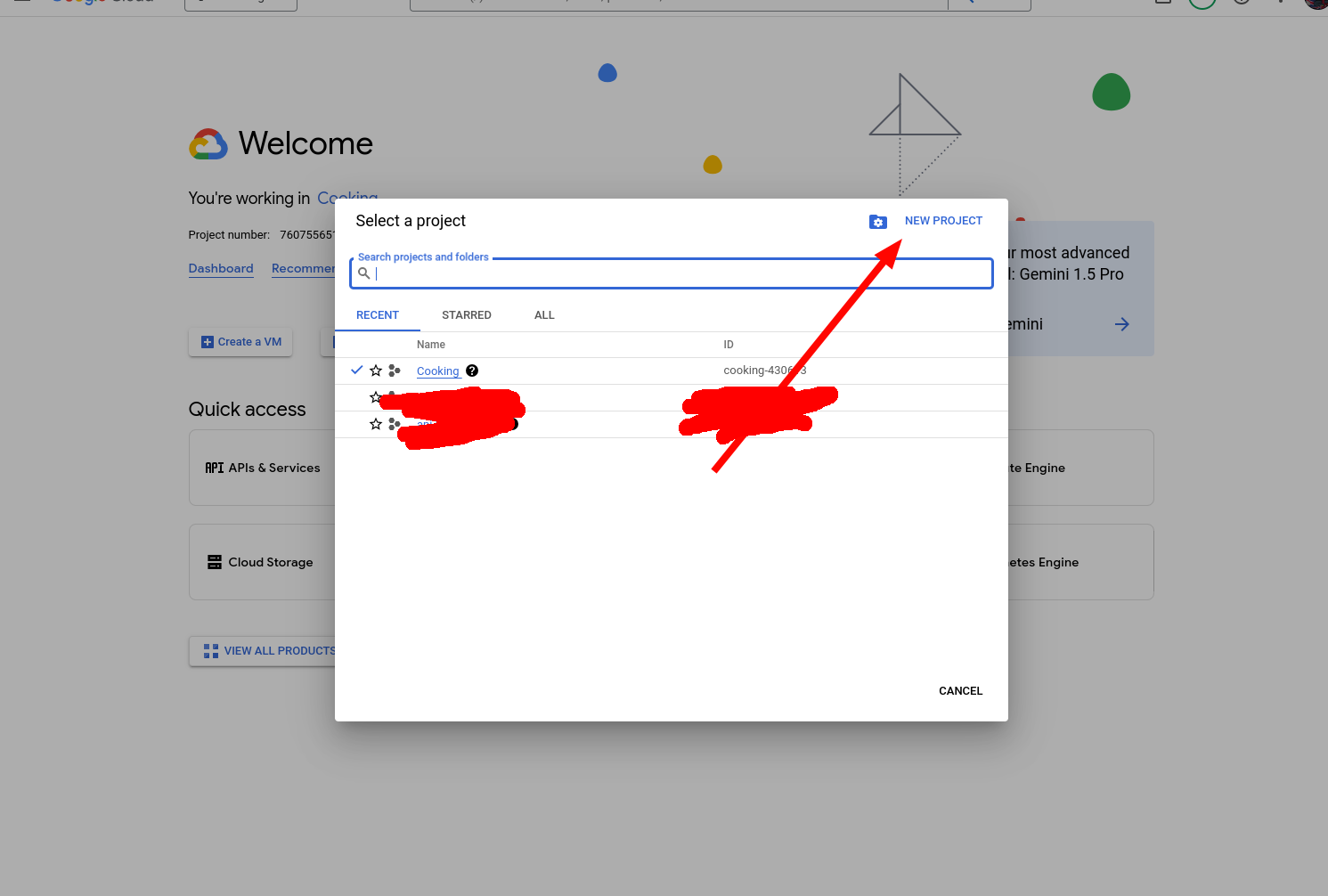
Task: Click the magnifier icon in the search field
Action: 363,273
